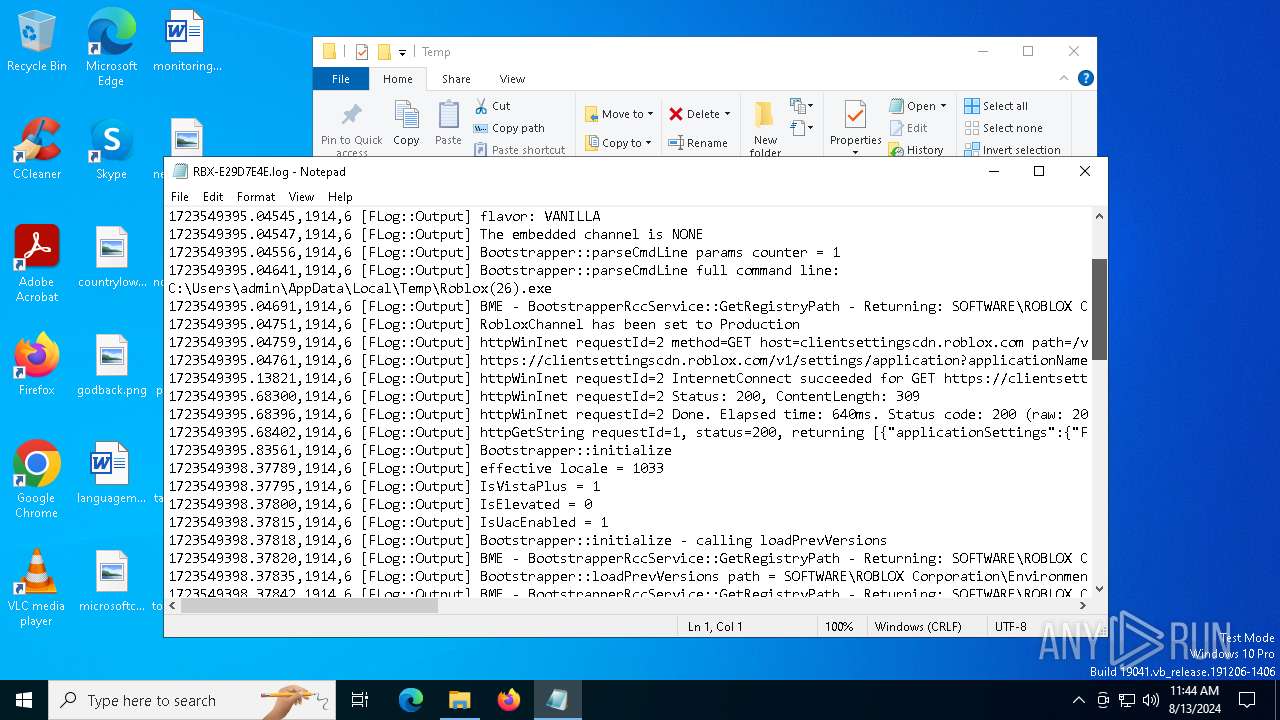Open the Easy access dropdown in Explorer ribbon
This screenshot has width=1280, height=720.
[x=800, y=128]
